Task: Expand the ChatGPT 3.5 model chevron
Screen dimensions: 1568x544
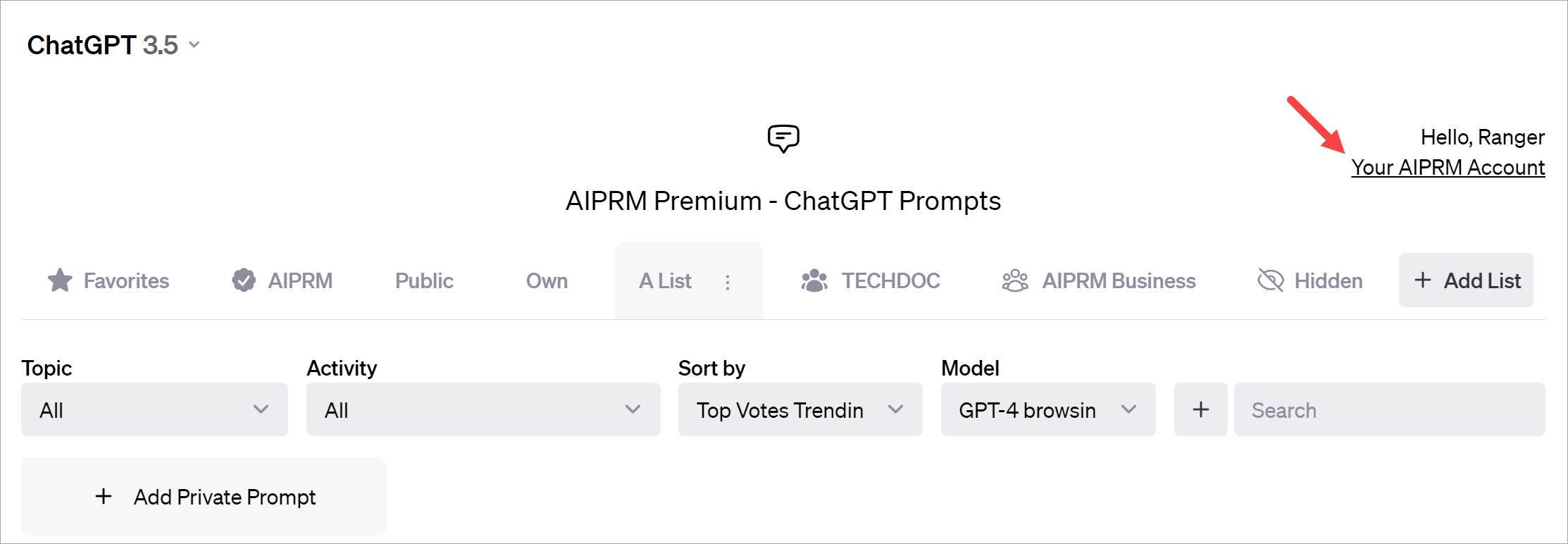Action: 194,45
